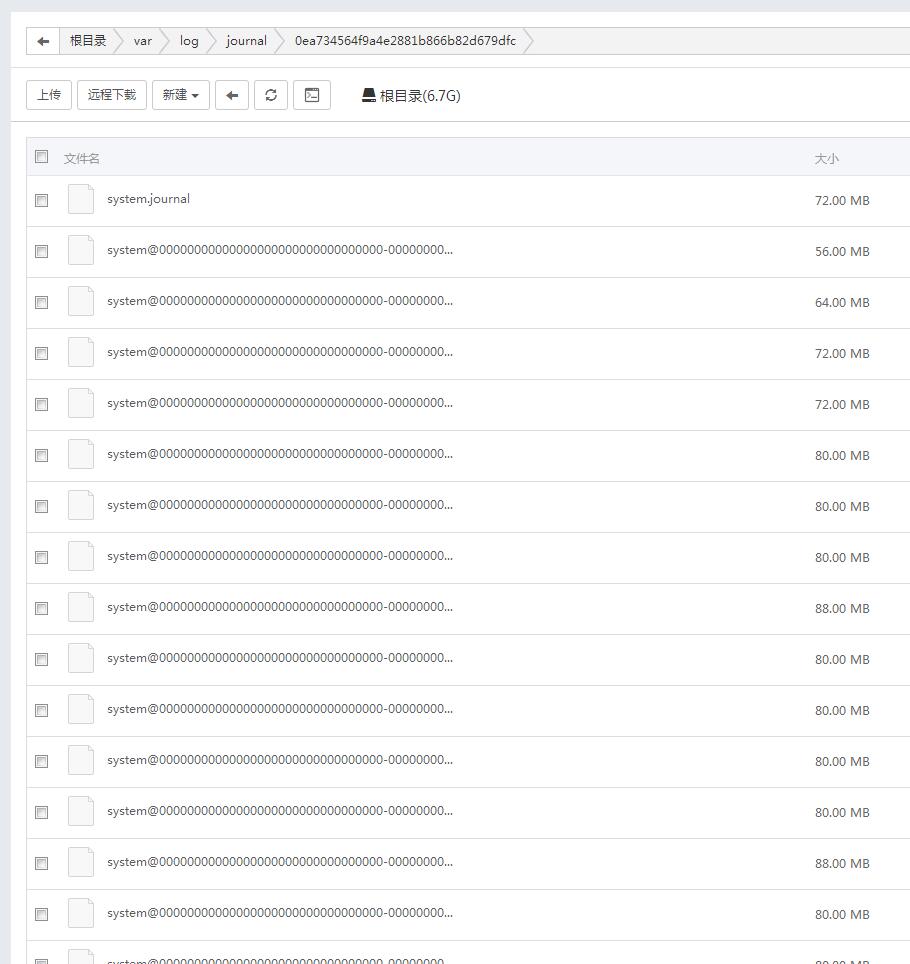The image size is (910, 964).
Task: Open the system.journal file name
Action: pos(148,199)
